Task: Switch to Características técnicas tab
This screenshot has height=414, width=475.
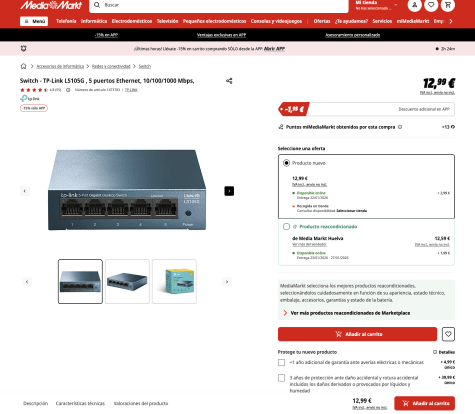Action: coord(80,403)
